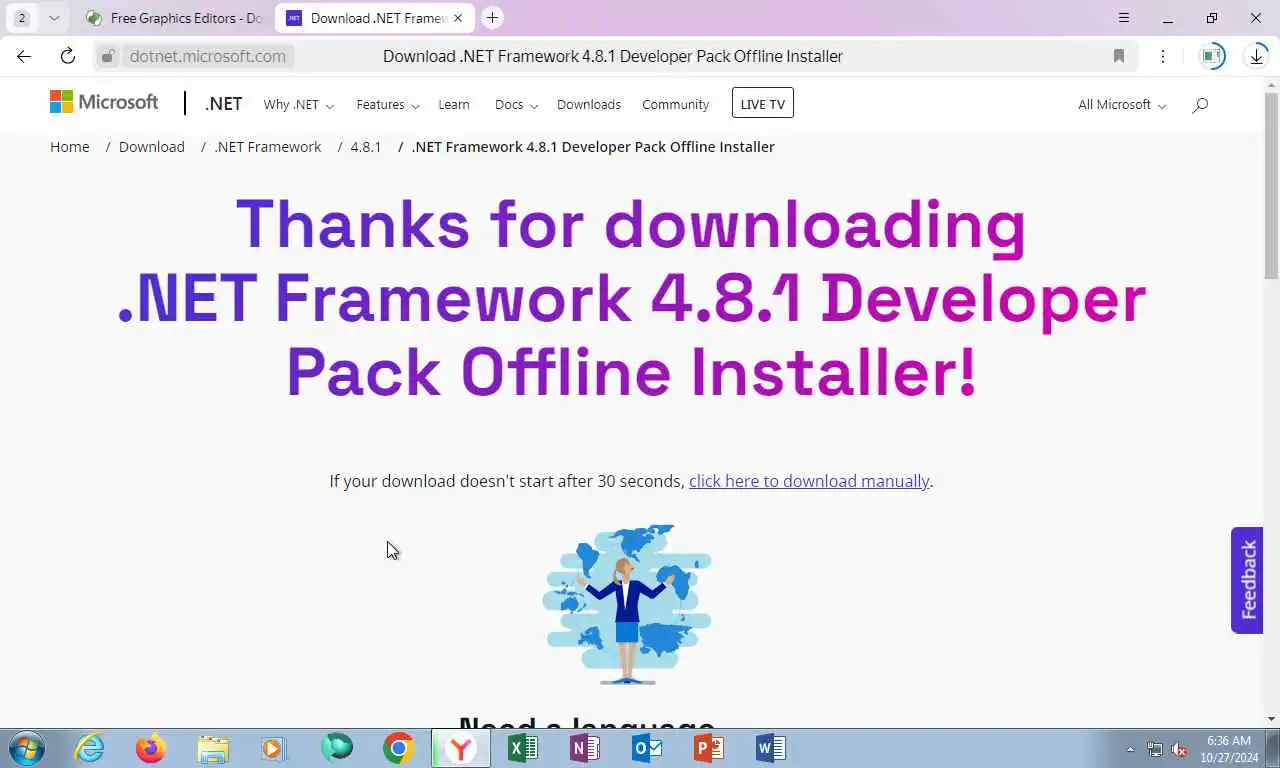1280x768 pixels.
Task: Open the browser three-dot menu
Action: coord(1163,56)
